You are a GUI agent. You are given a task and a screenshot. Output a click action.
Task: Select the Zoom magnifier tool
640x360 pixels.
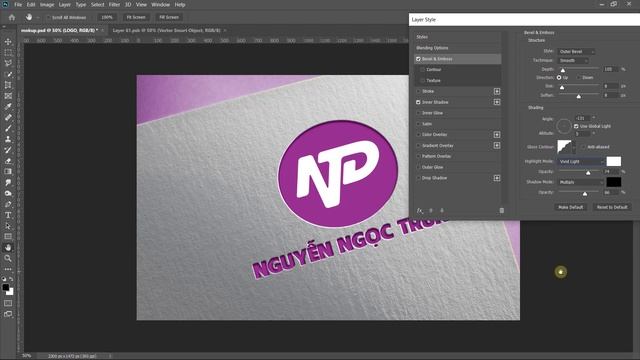[8, 258]
